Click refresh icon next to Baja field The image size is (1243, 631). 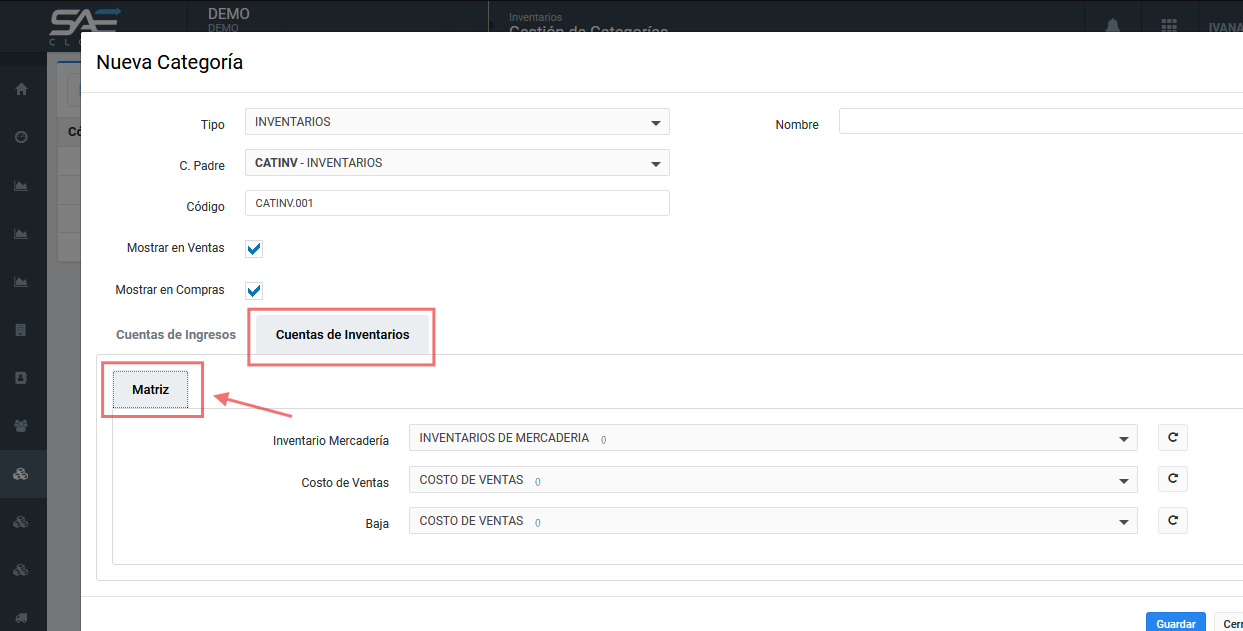click(1172, 521)
